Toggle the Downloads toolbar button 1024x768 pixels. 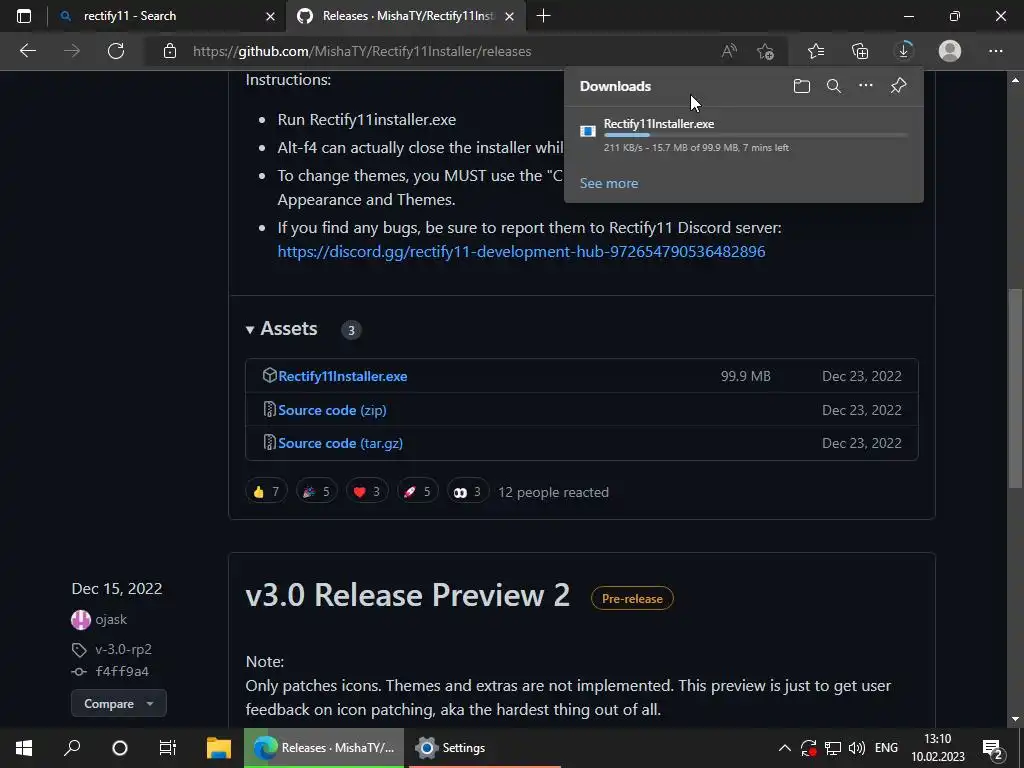(904, 51)
